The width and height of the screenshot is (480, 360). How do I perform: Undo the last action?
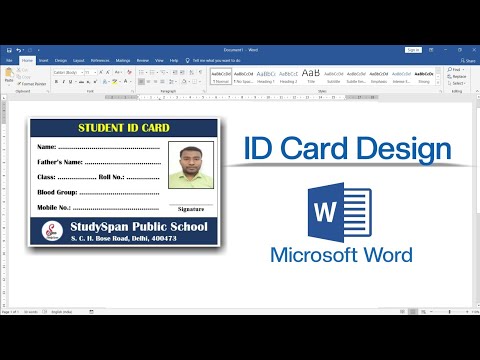[18, 50]
